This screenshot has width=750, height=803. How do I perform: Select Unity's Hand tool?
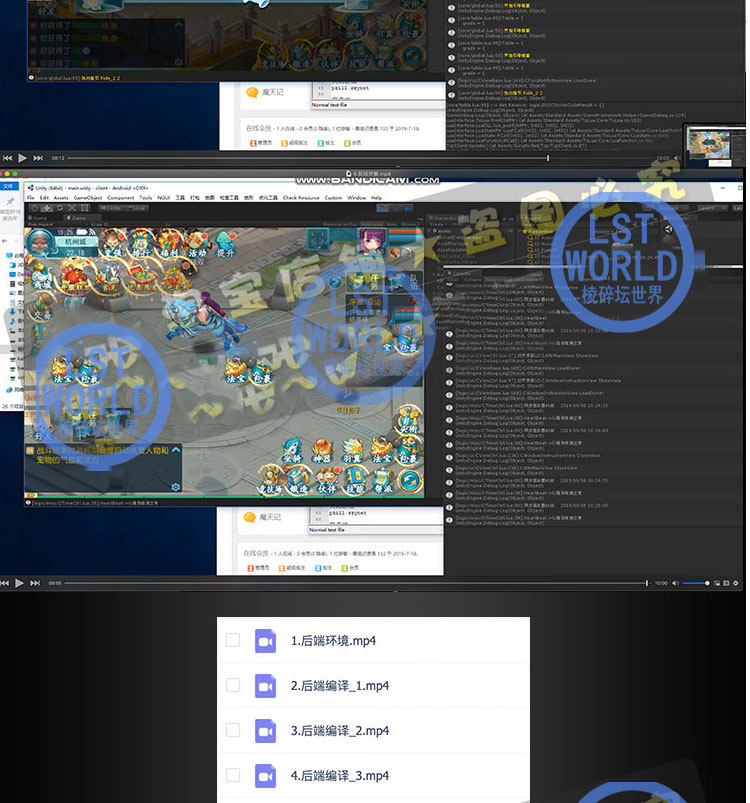coord(35,208)
